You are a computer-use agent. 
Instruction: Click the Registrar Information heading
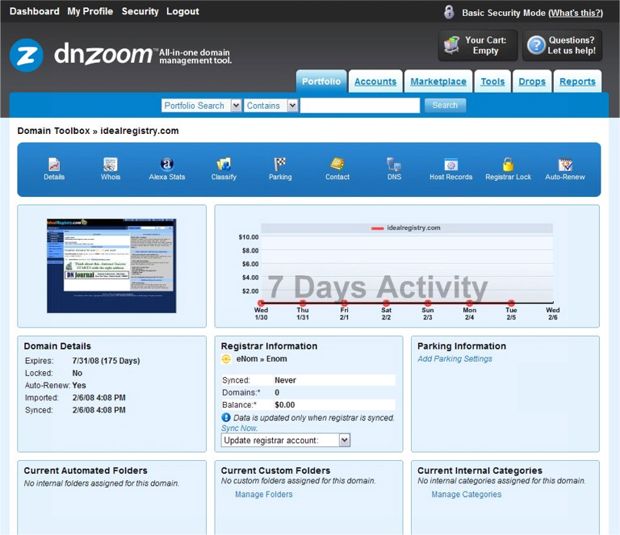[x=269, y=346]
